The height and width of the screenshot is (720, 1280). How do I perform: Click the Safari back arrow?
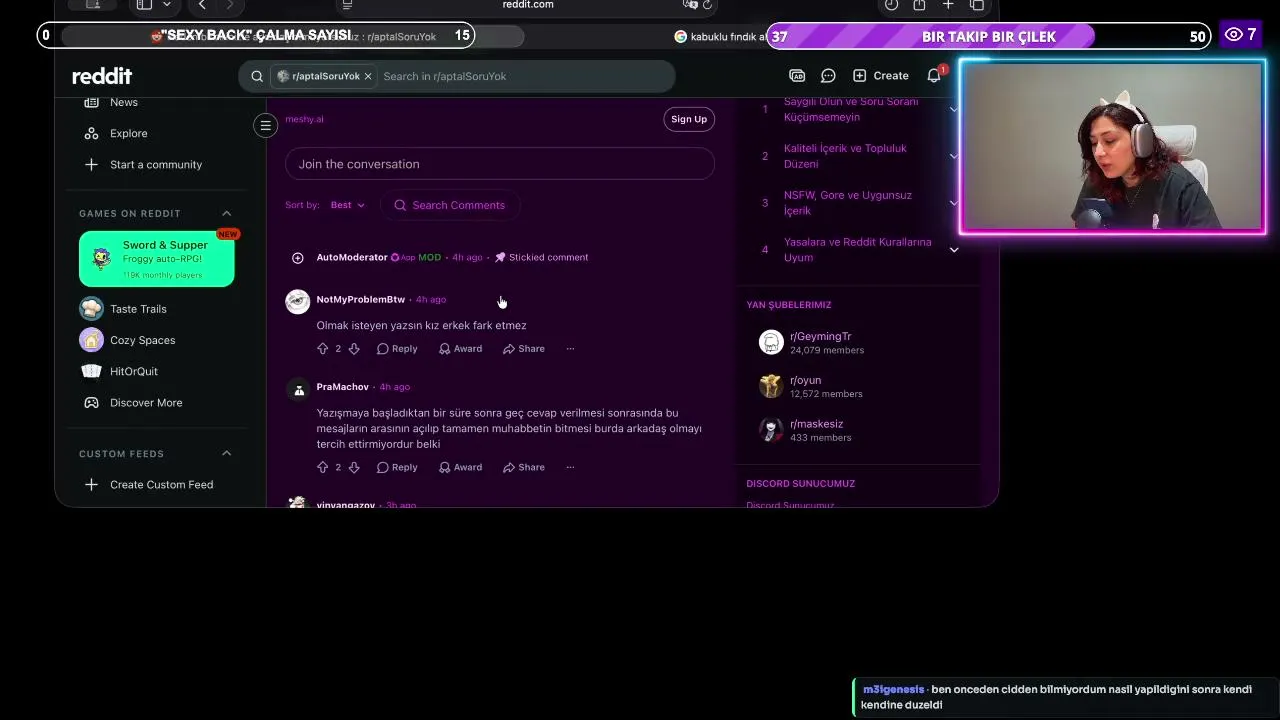(202, 5)
